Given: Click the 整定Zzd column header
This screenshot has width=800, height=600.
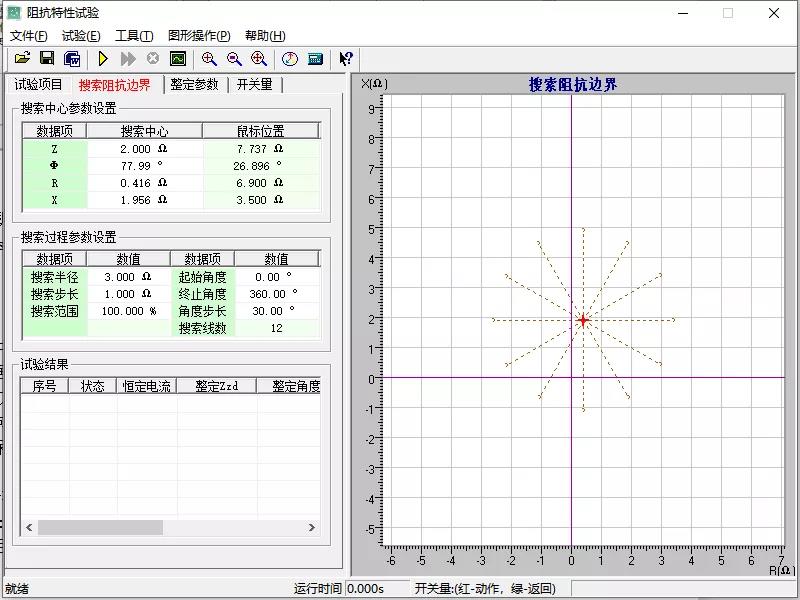Looking at the screenshot, I should point(216,386).
